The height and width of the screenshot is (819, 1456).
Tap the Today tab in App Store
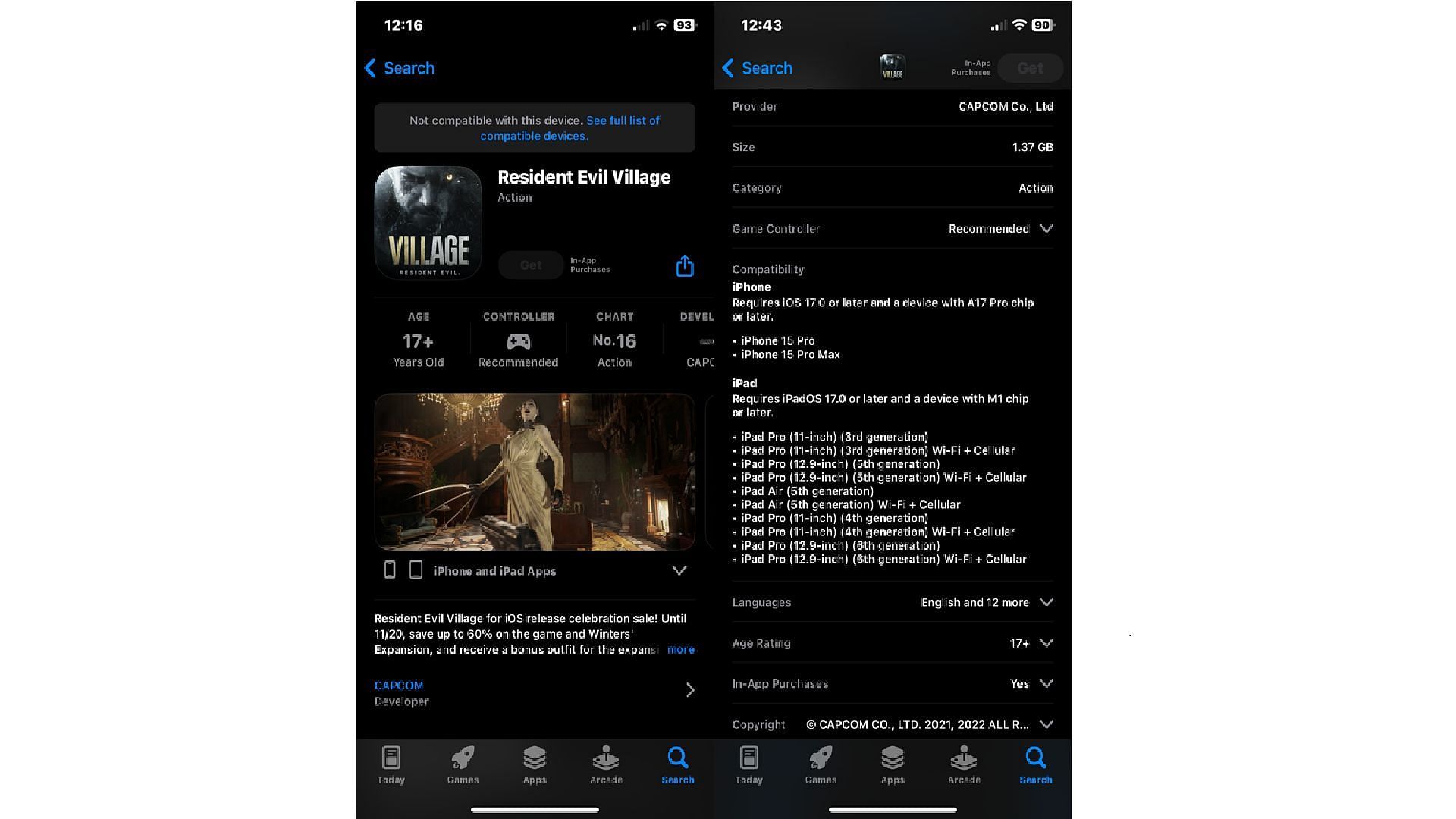(x=391, y=765)
